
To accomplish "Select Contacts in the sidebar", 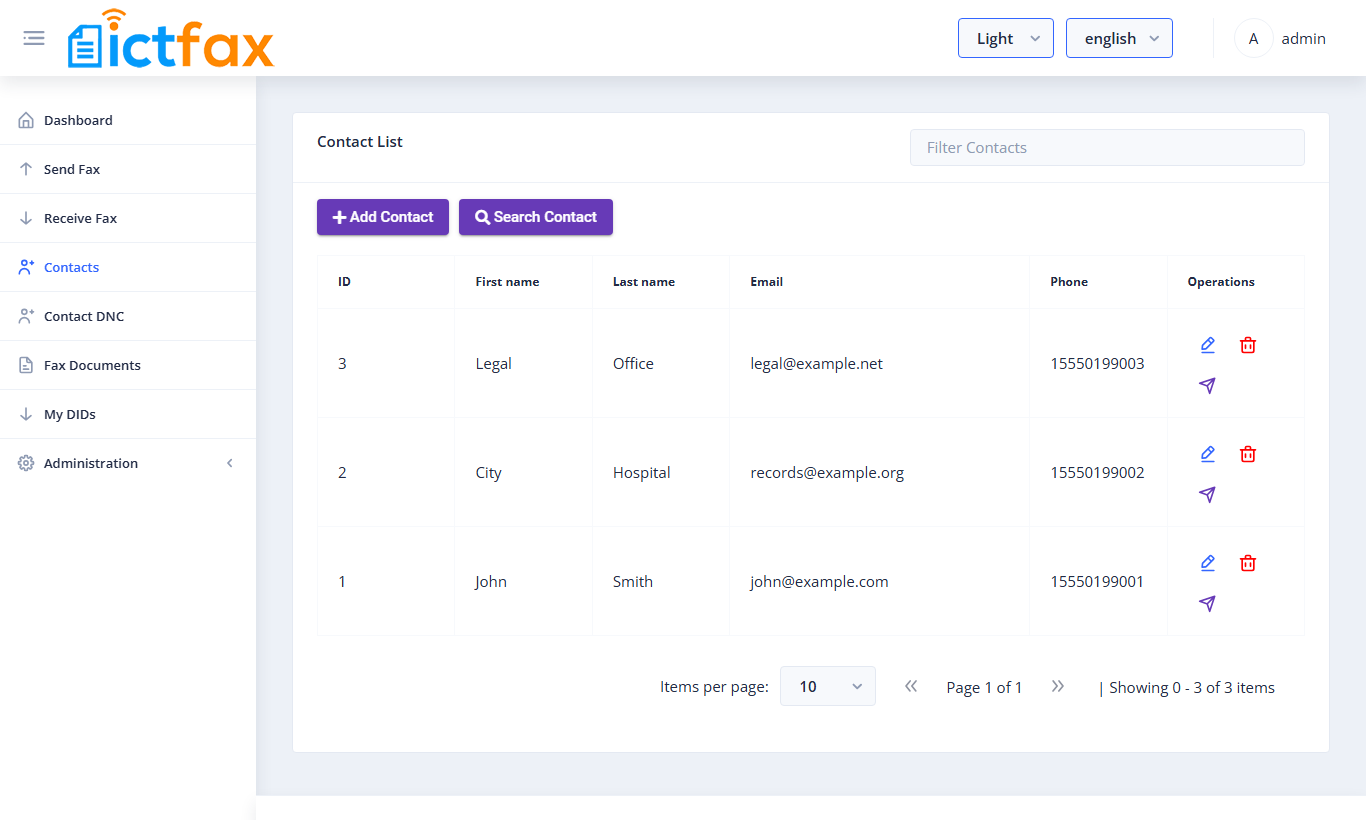I will (x=128, y=267).
